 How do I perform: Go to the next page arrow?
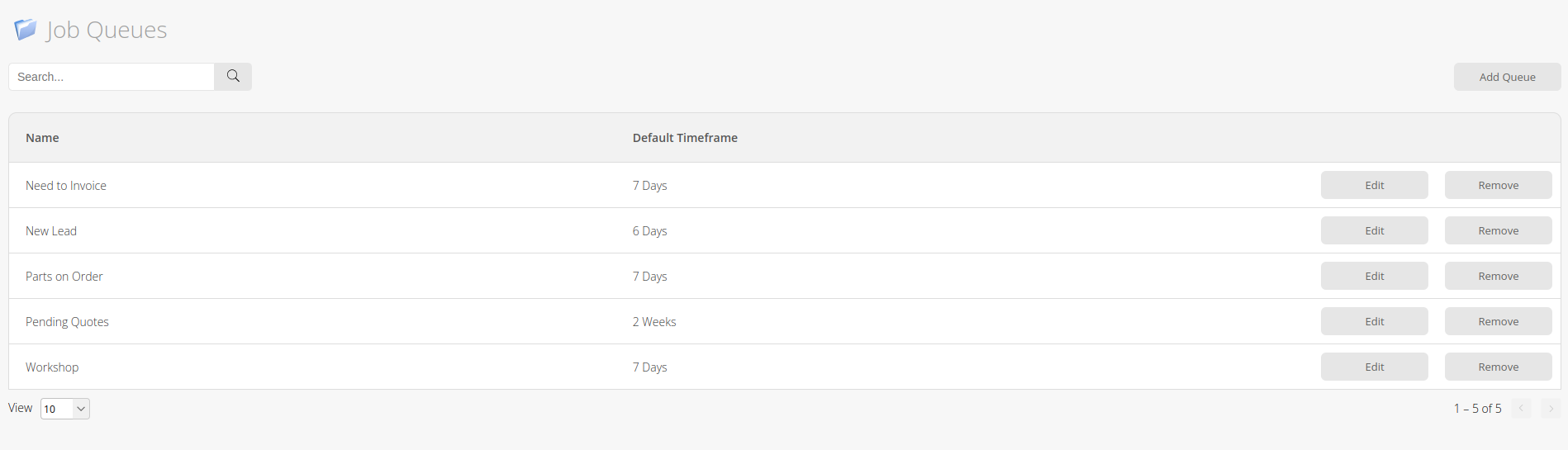click(x=1551, y=409)
